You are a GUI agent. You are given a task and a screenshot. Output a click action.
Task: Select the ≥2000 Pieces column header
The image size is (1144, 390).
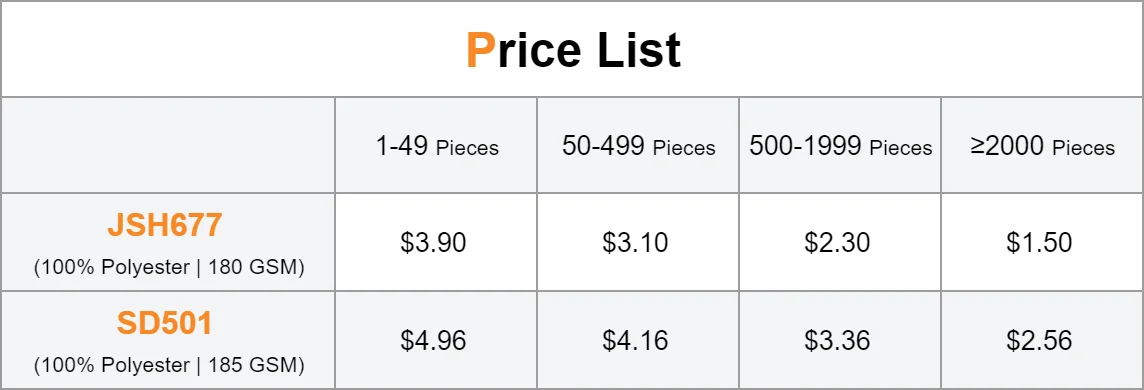(1043, 147)
